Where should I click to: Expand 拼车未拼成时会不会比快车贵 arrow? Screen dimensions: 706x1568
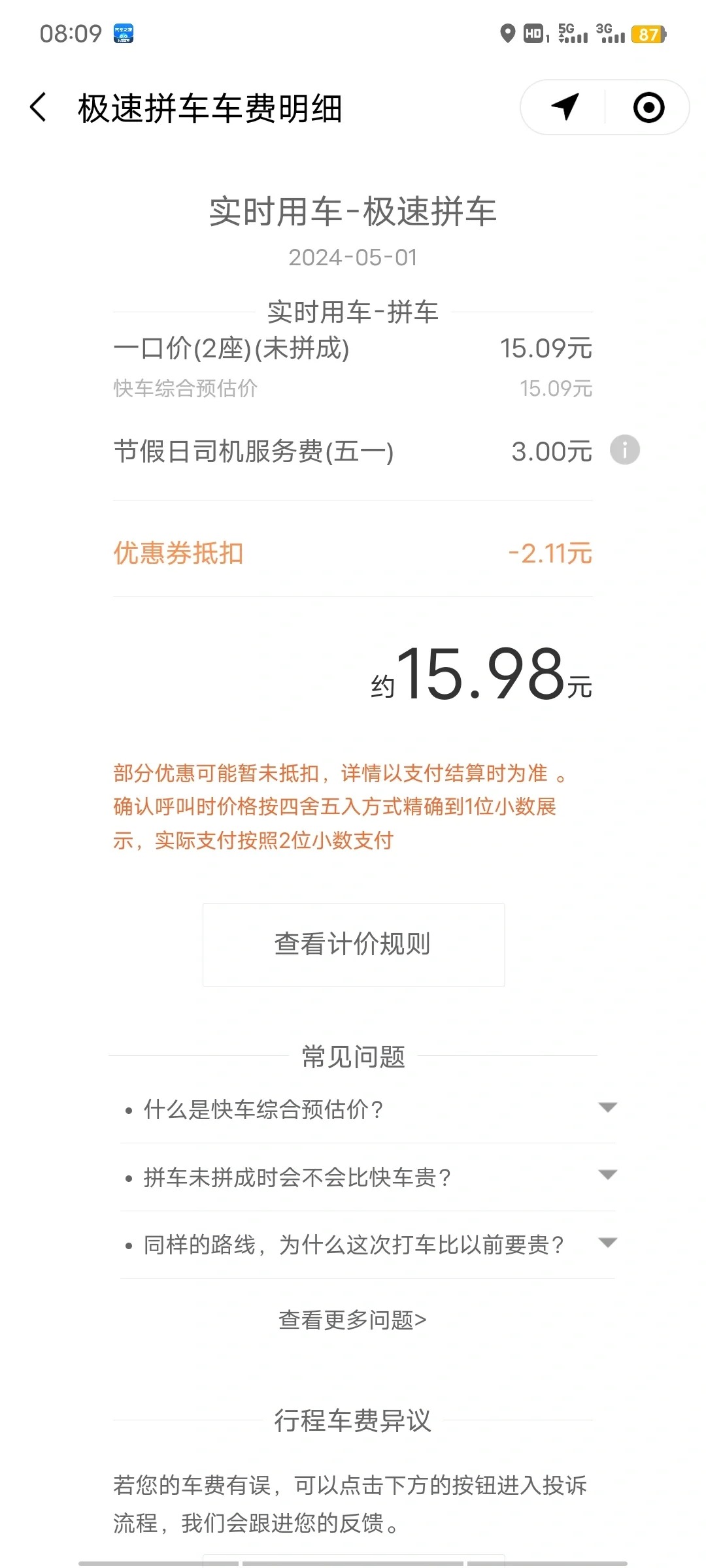click(607, 1175)
